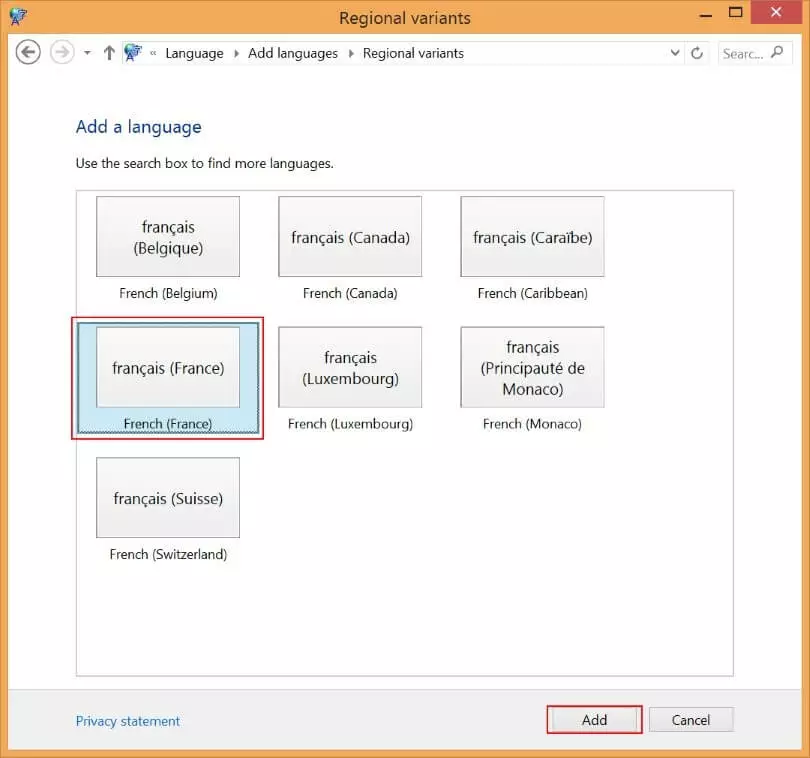Expand the double-chevron breadcrumb overflow
This screenshot has height=758, width=810.
coord(153,53)
